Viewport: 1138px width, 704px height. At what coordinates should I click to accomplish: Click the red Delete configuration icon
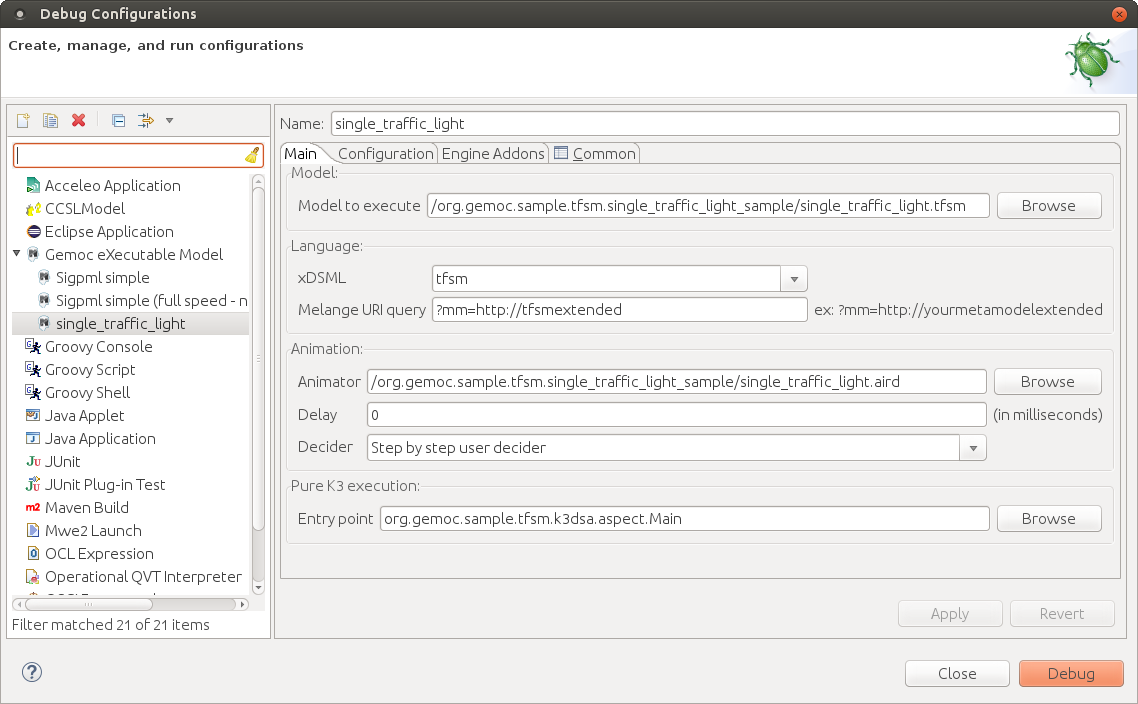click(x=78, y=121)
